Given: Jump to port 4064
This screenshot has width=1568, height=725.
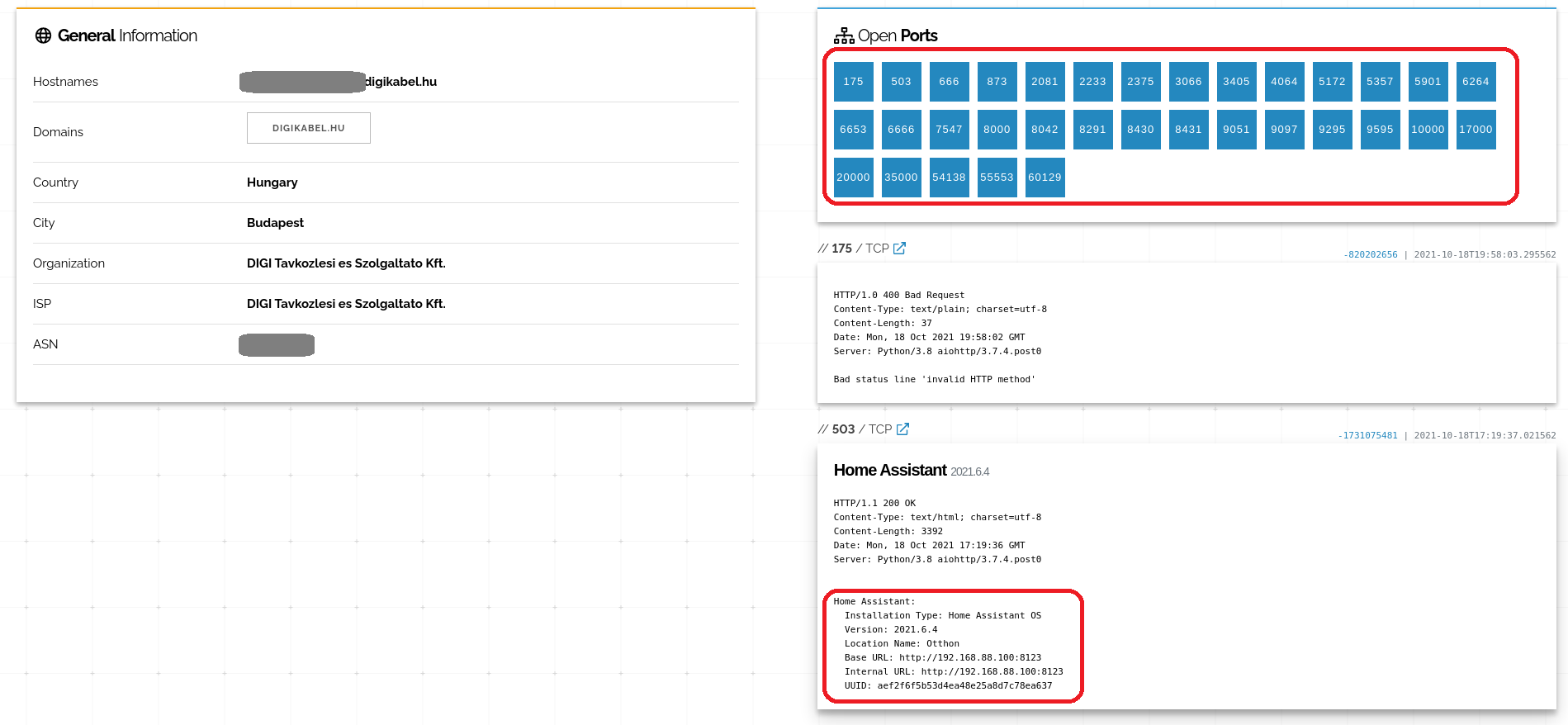Looking at the screenshot, I should [1285, 82].
